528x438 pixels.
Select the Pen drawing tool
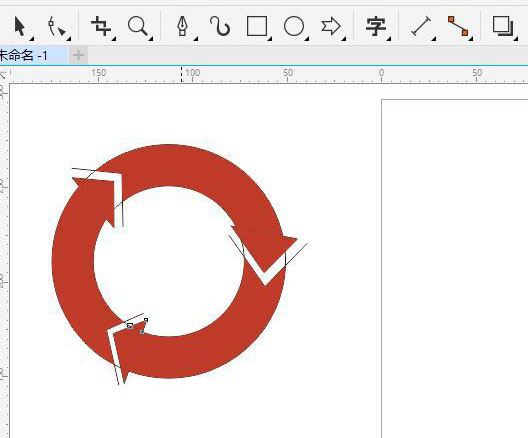click(182, 26)
